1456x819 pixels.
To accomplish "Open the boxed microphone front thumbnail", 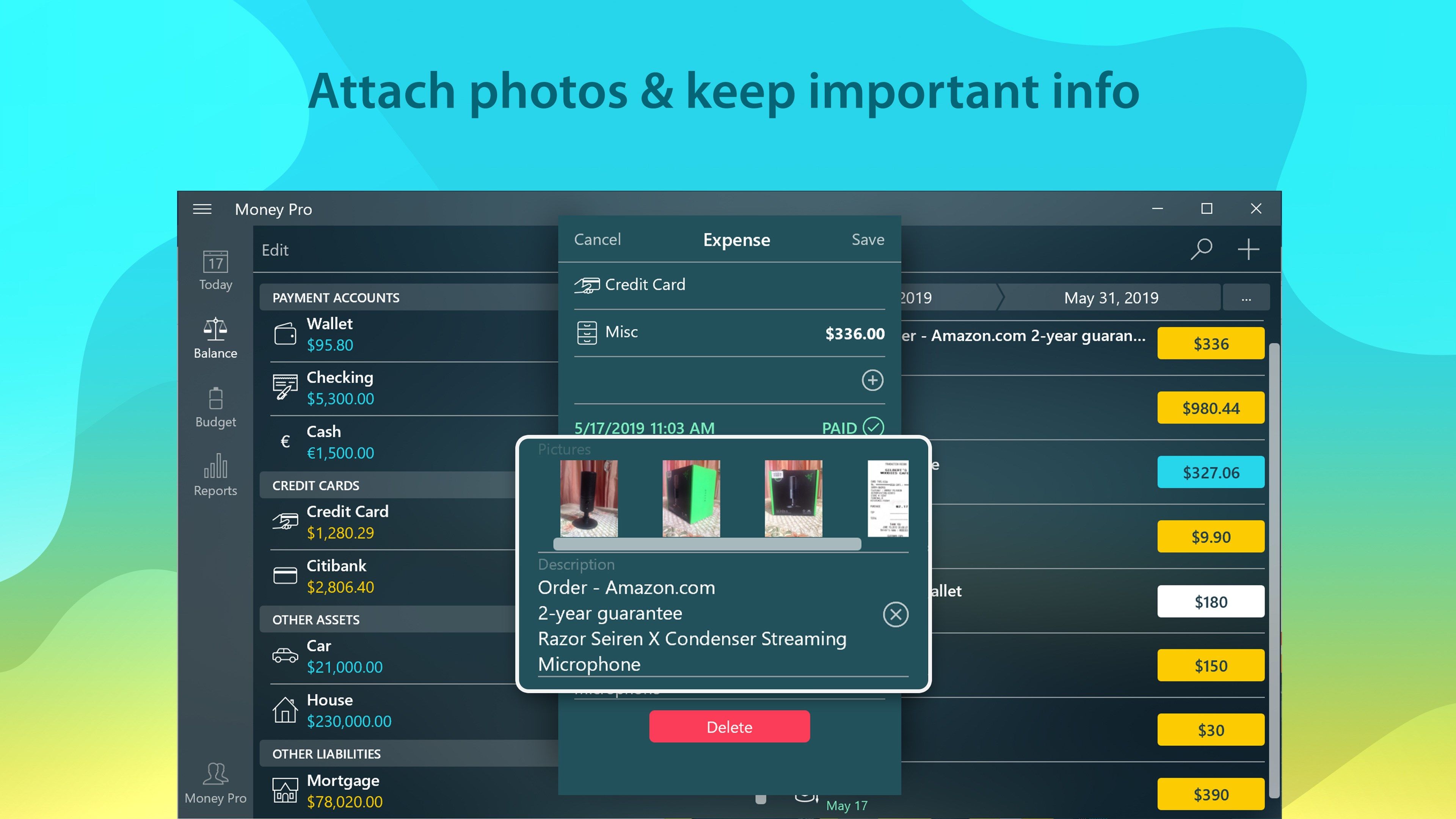I will coord(793,498).
